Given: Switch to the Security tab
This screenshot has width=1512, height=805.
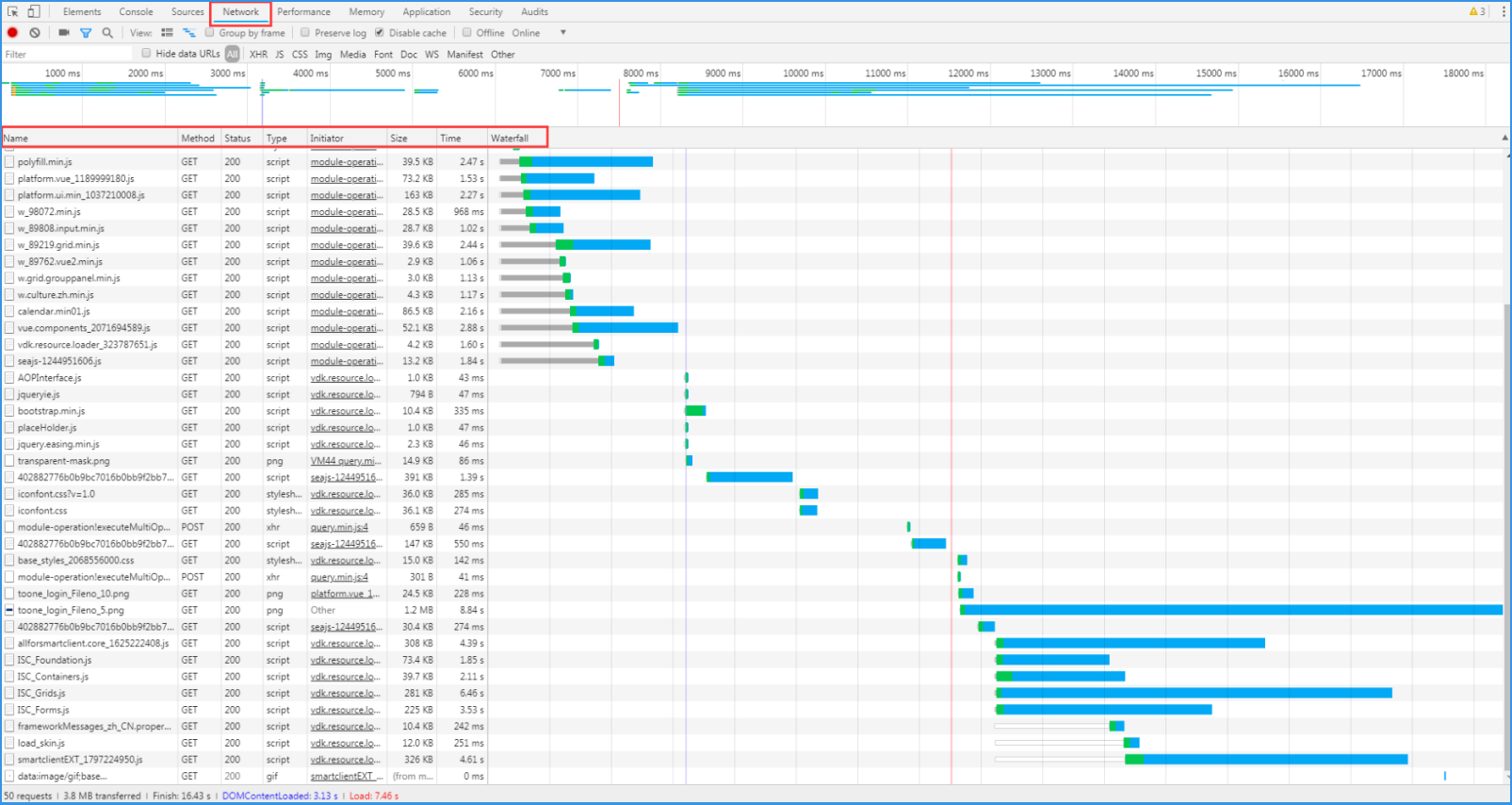Looking at the screenshot, I should click(x=486, y=11).
